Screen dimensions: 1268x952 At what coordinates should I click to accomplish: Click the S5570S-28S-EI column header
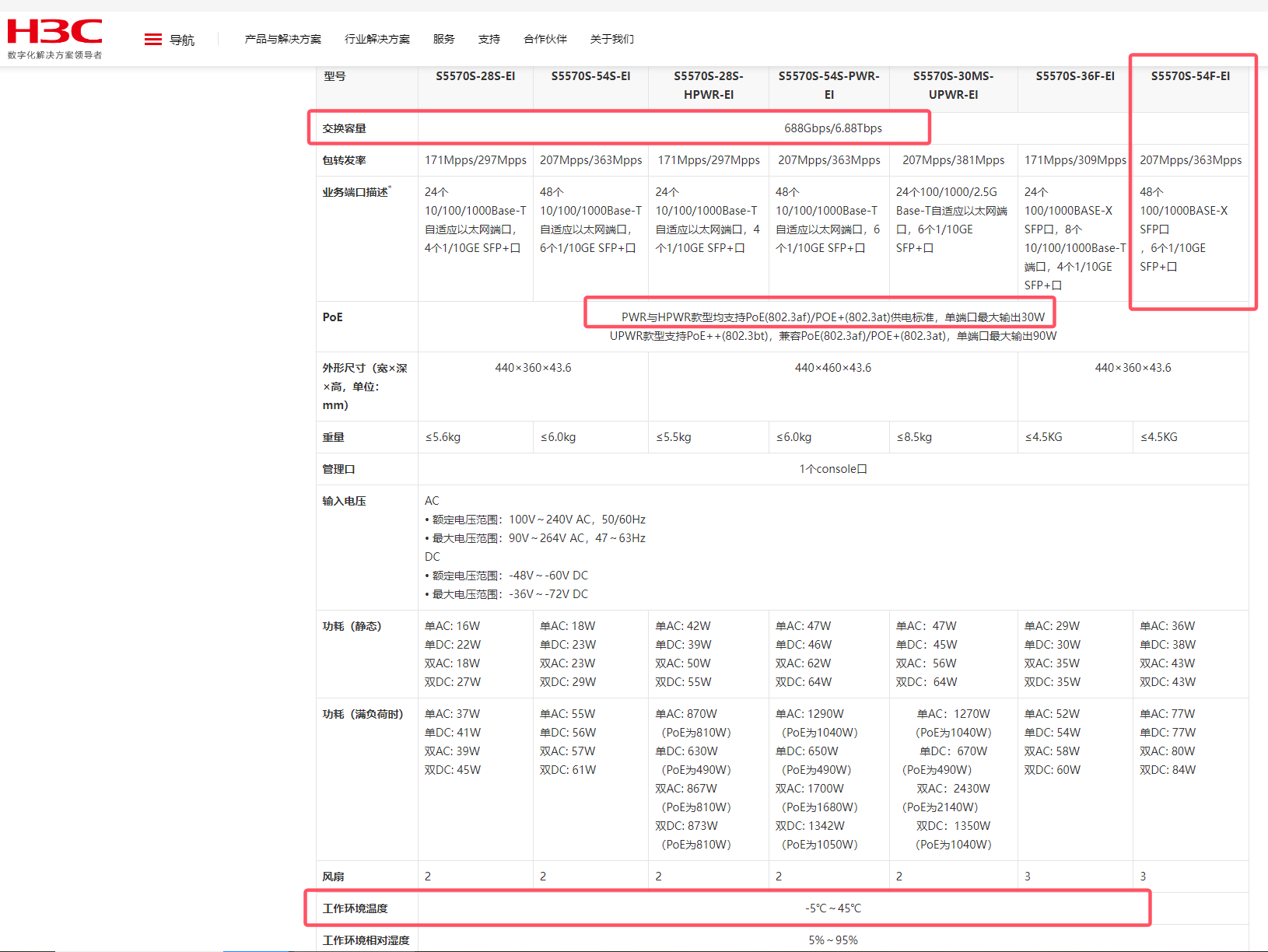coord(475,76)
